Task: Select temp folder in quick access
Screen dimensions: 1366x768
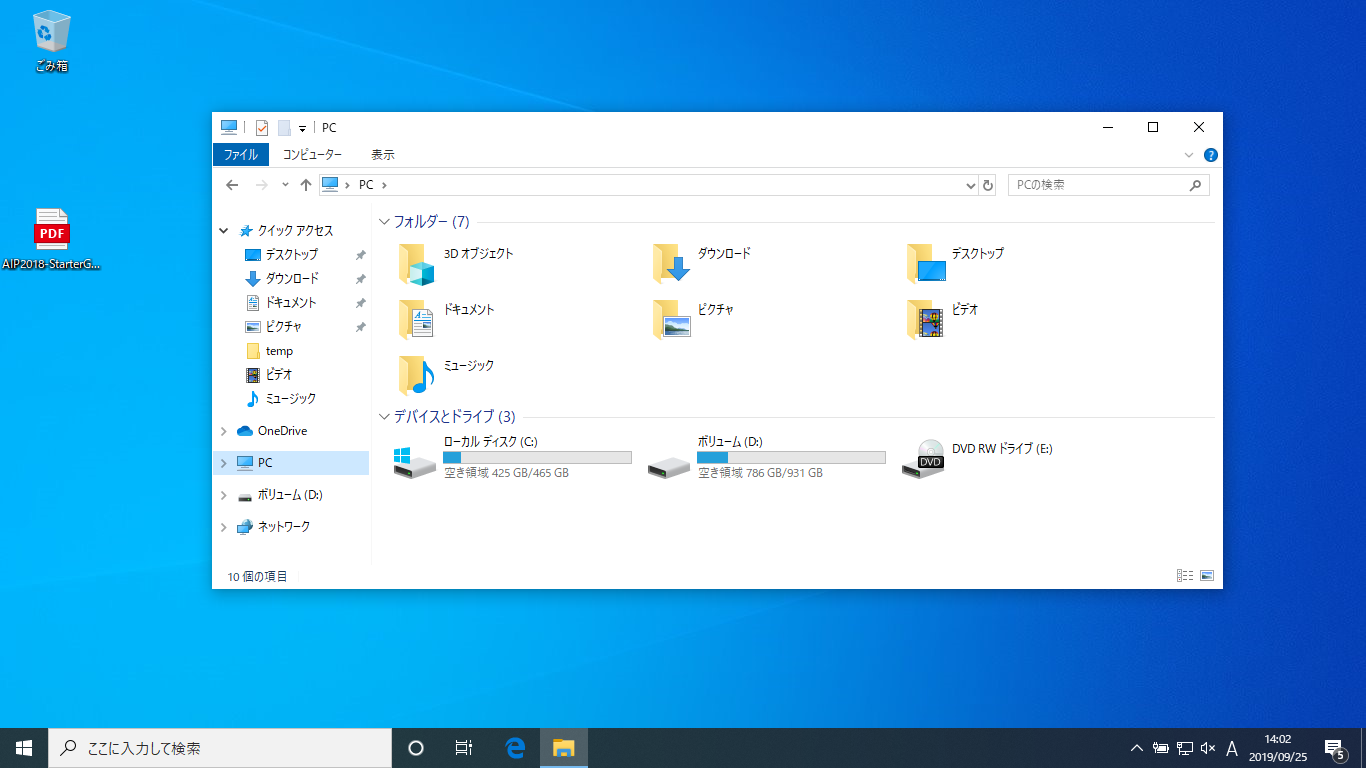Action: pyautogui.click(x=279, y=351)
